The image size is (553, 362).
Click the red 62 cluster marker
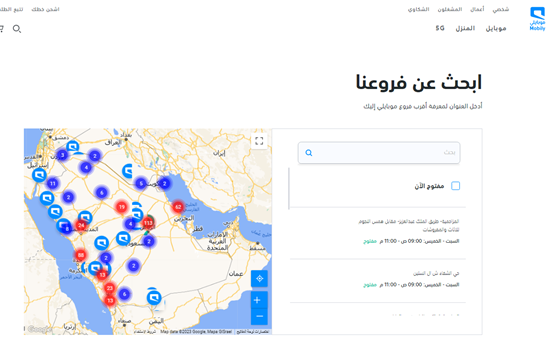point(178,207)
